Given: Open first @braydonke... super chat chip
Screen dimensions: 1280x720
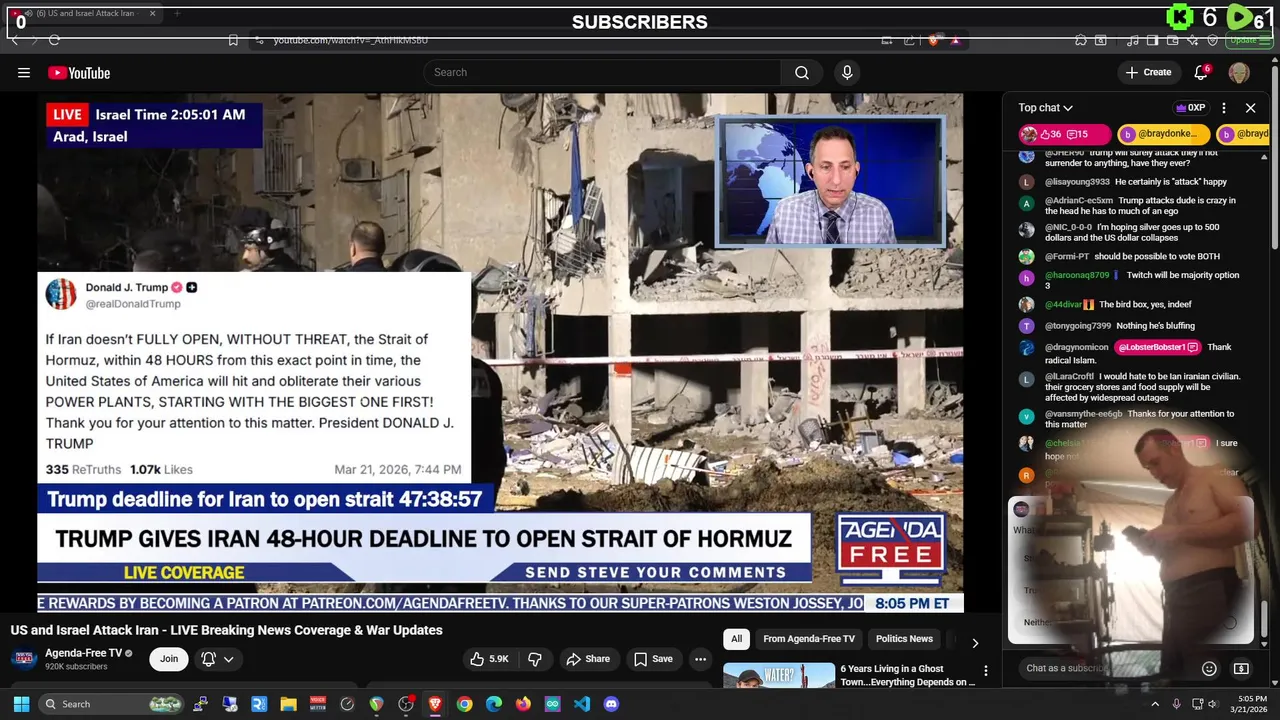Looking at the screenshot, I should (x=1164, y=134).
